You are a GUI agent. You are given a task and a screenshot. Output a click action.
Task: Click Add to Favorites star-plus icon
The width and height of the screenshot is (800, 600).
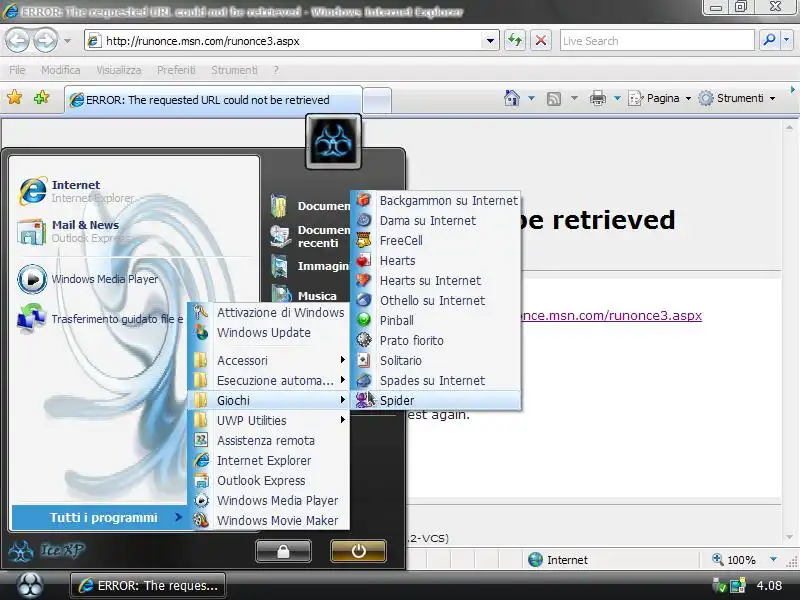click(41, 97)
